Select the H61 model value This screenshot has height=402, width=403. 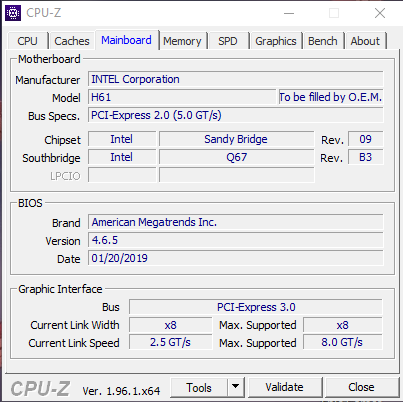coord(182,97)
